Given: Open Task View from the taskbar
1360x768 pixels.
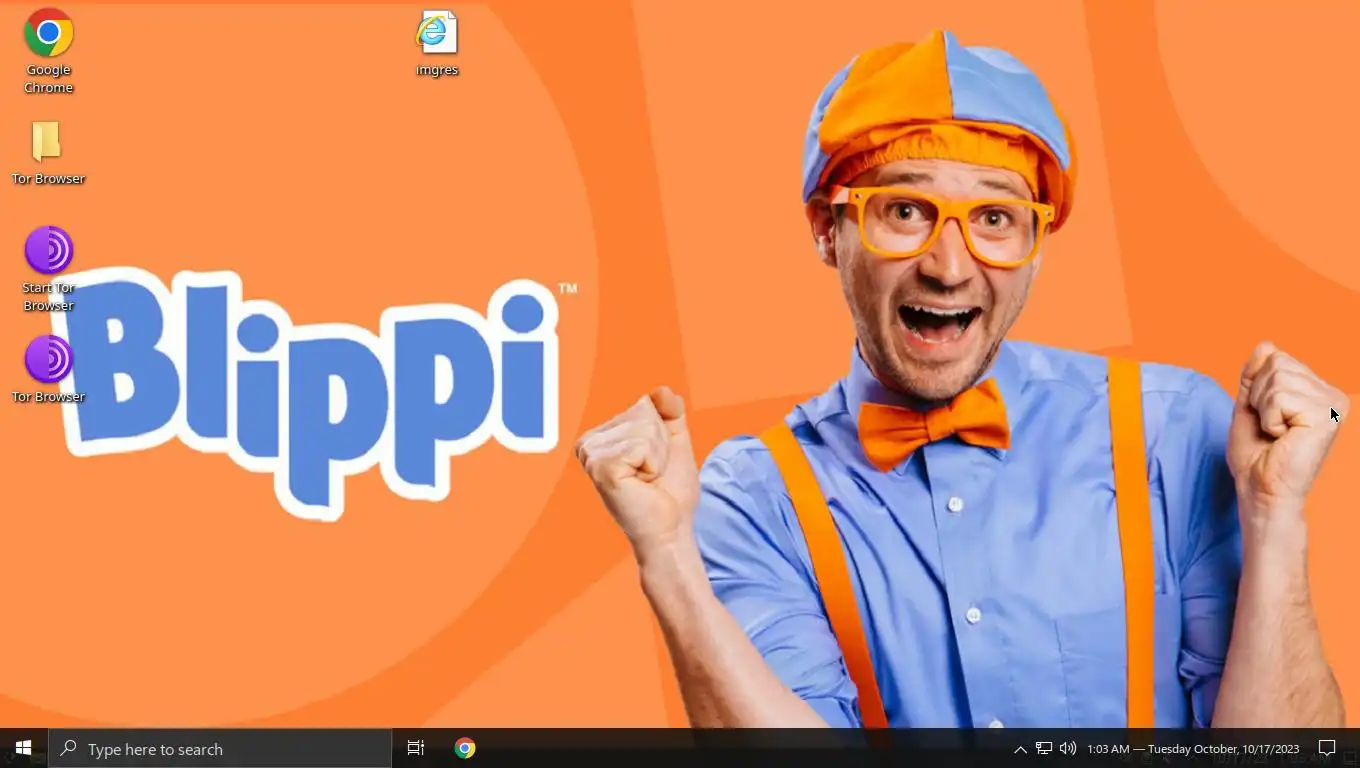Looking at the screenshot, I should point(416,748).
